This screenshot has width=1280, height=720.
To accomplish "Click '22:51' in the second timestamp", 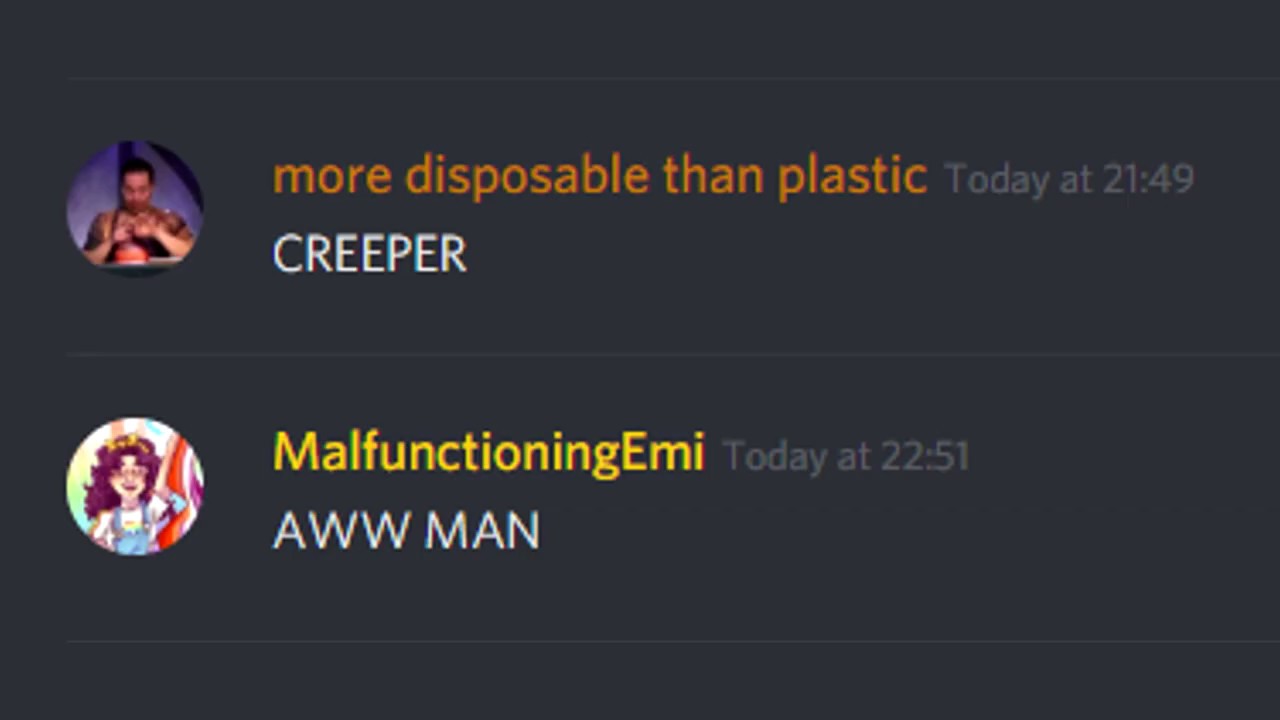I will point(924,457).
